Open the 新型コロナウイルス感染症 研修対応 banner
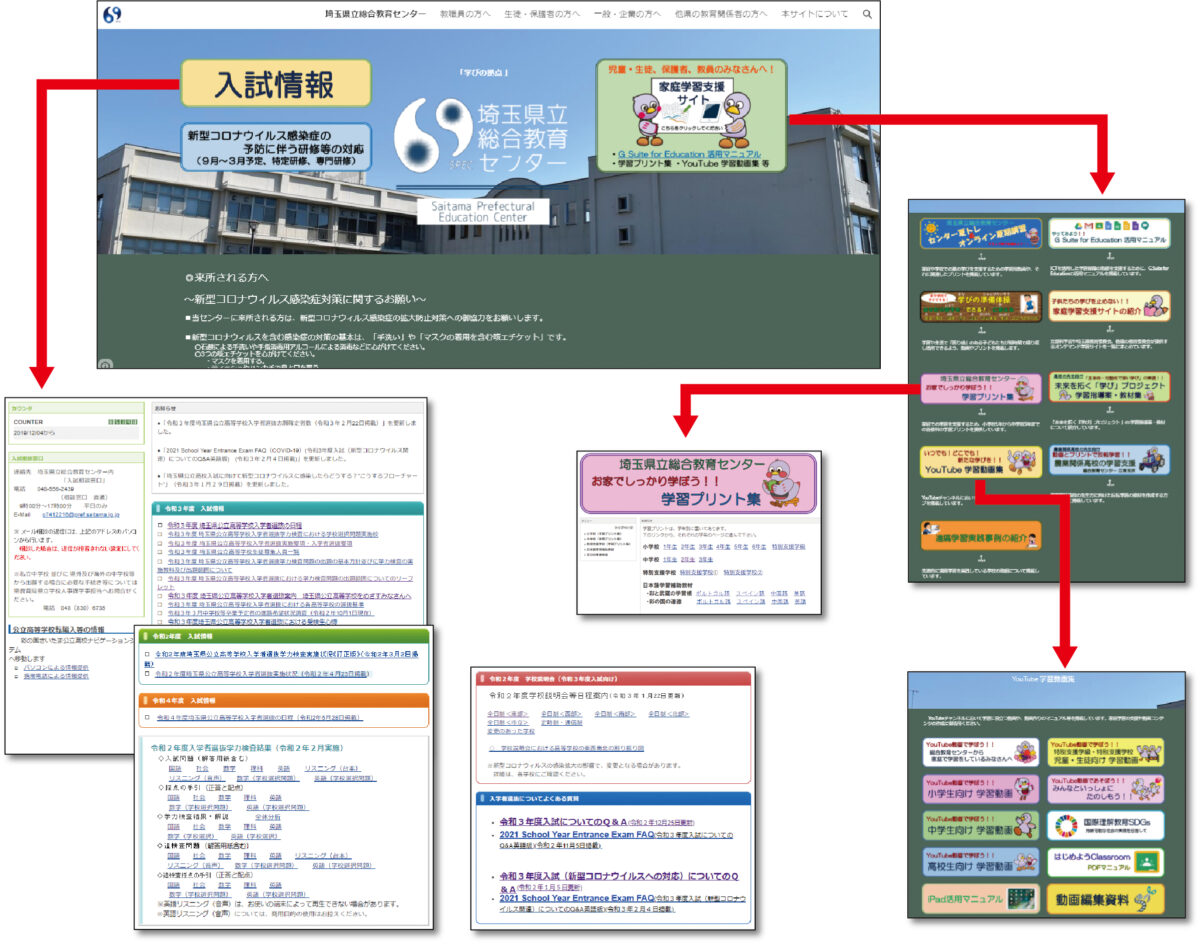1200x945 pixels. click(276, 148)
